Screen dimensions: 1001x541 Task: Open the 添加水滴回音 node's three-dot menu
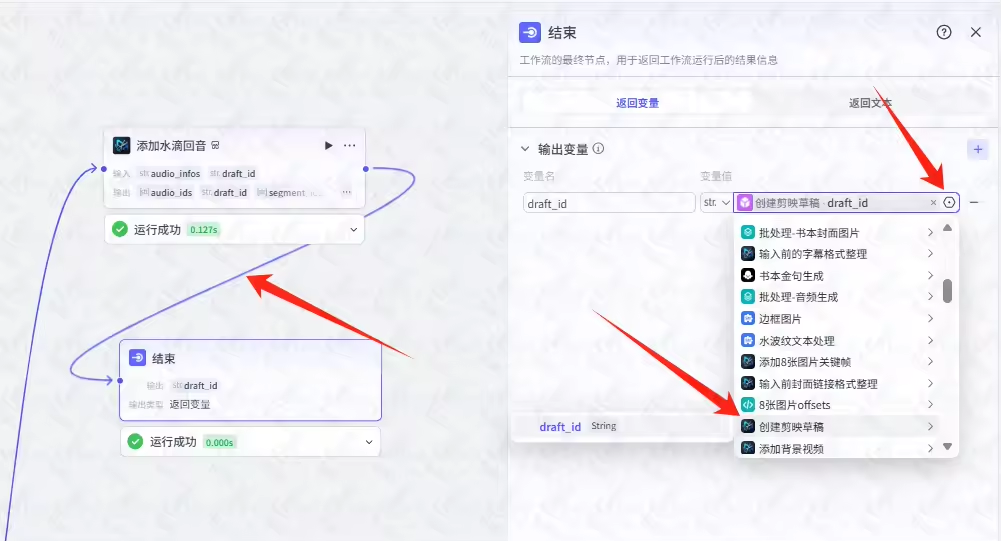tap(349, 146)
